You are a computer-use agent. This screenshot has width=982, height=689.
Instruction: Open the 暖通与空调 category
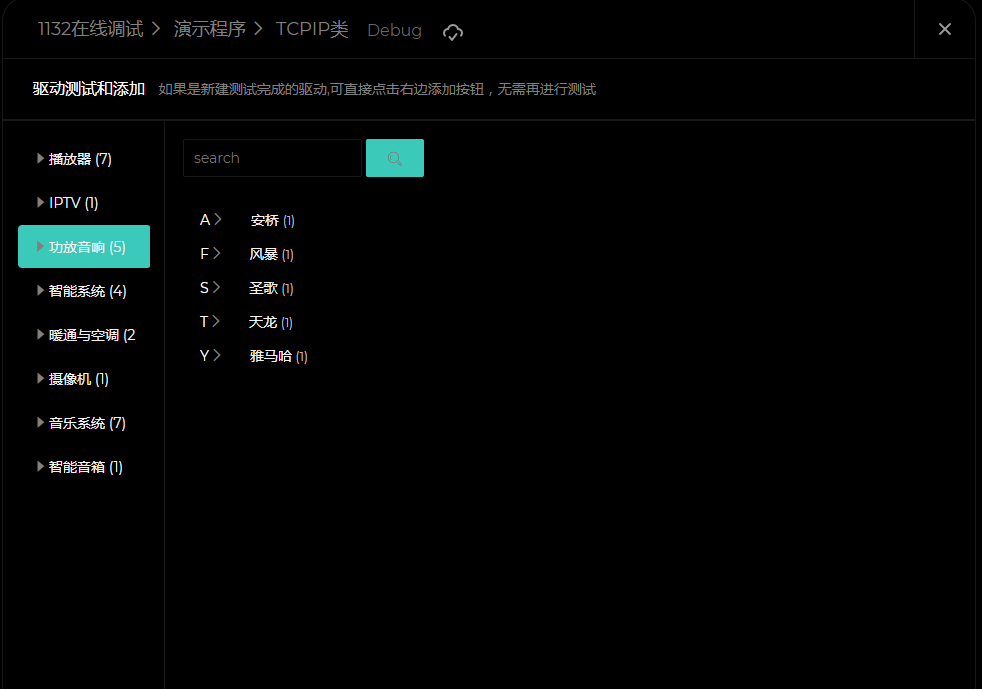tap(91, 335)
